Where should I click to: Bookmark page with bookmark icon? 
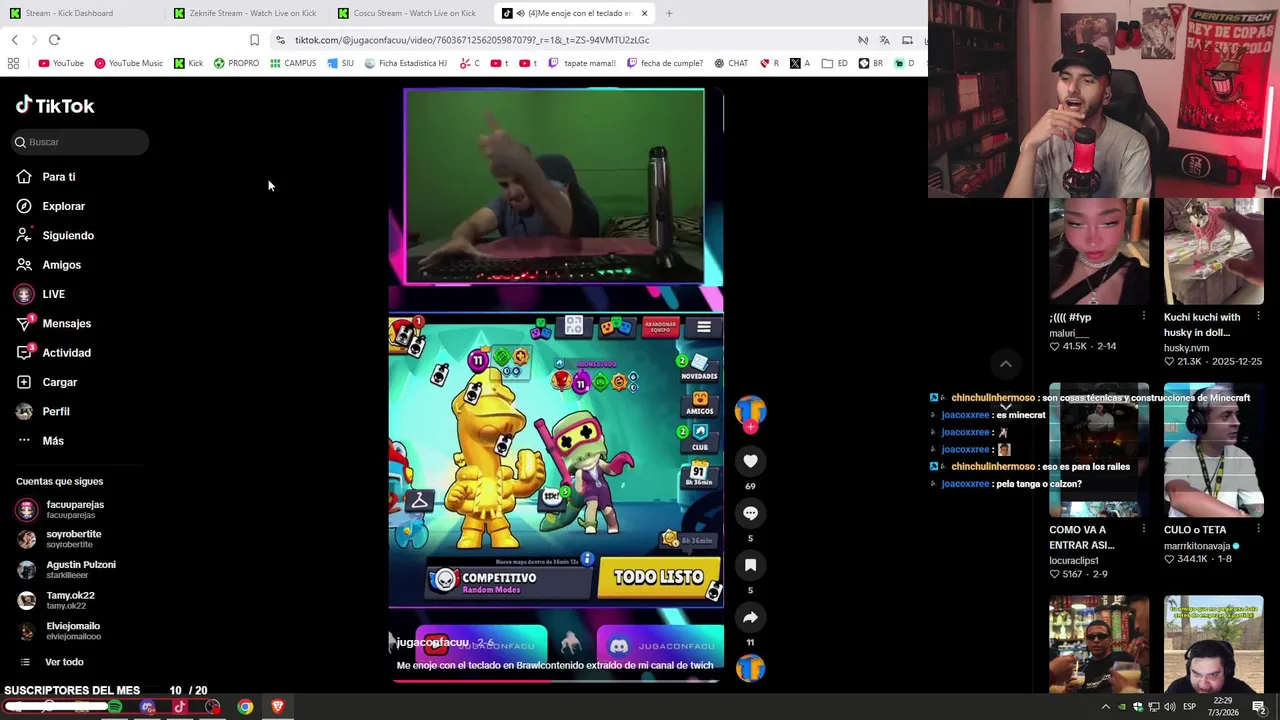(254, 40)
